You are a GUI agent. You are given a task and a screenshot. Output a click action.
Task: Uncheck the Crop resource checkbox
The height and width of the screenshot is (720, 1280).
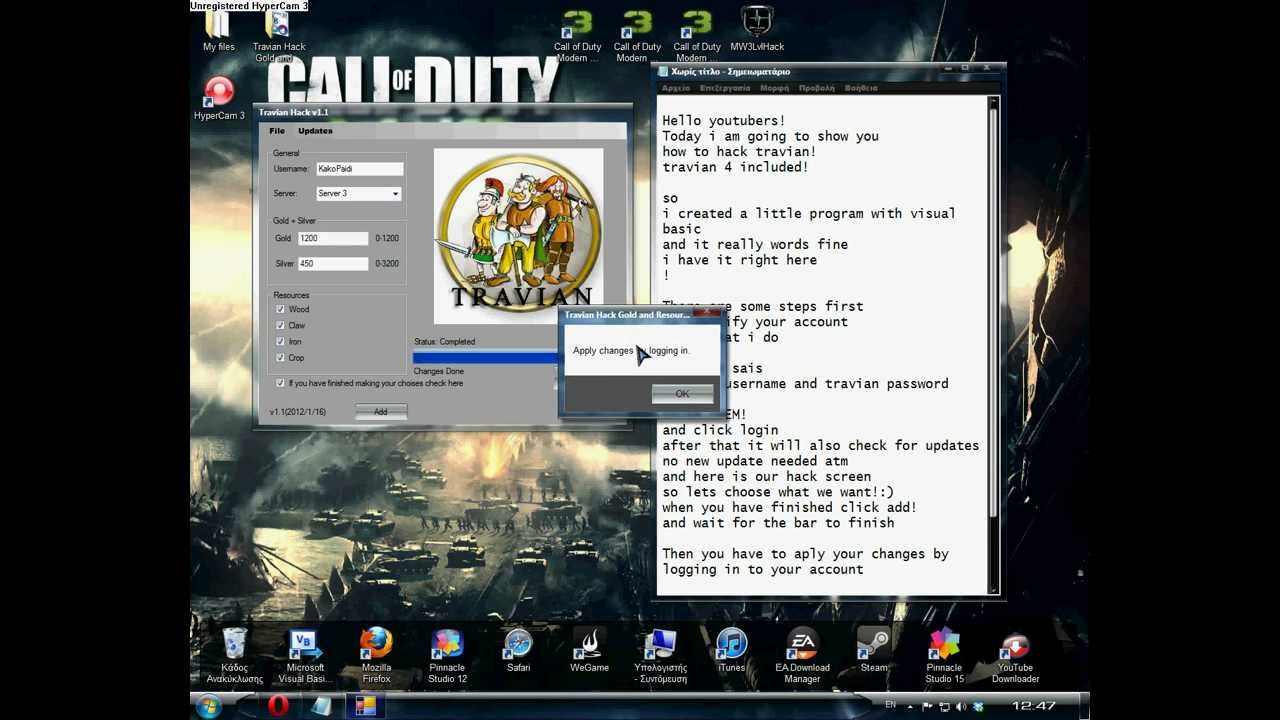tap(280, 358)
